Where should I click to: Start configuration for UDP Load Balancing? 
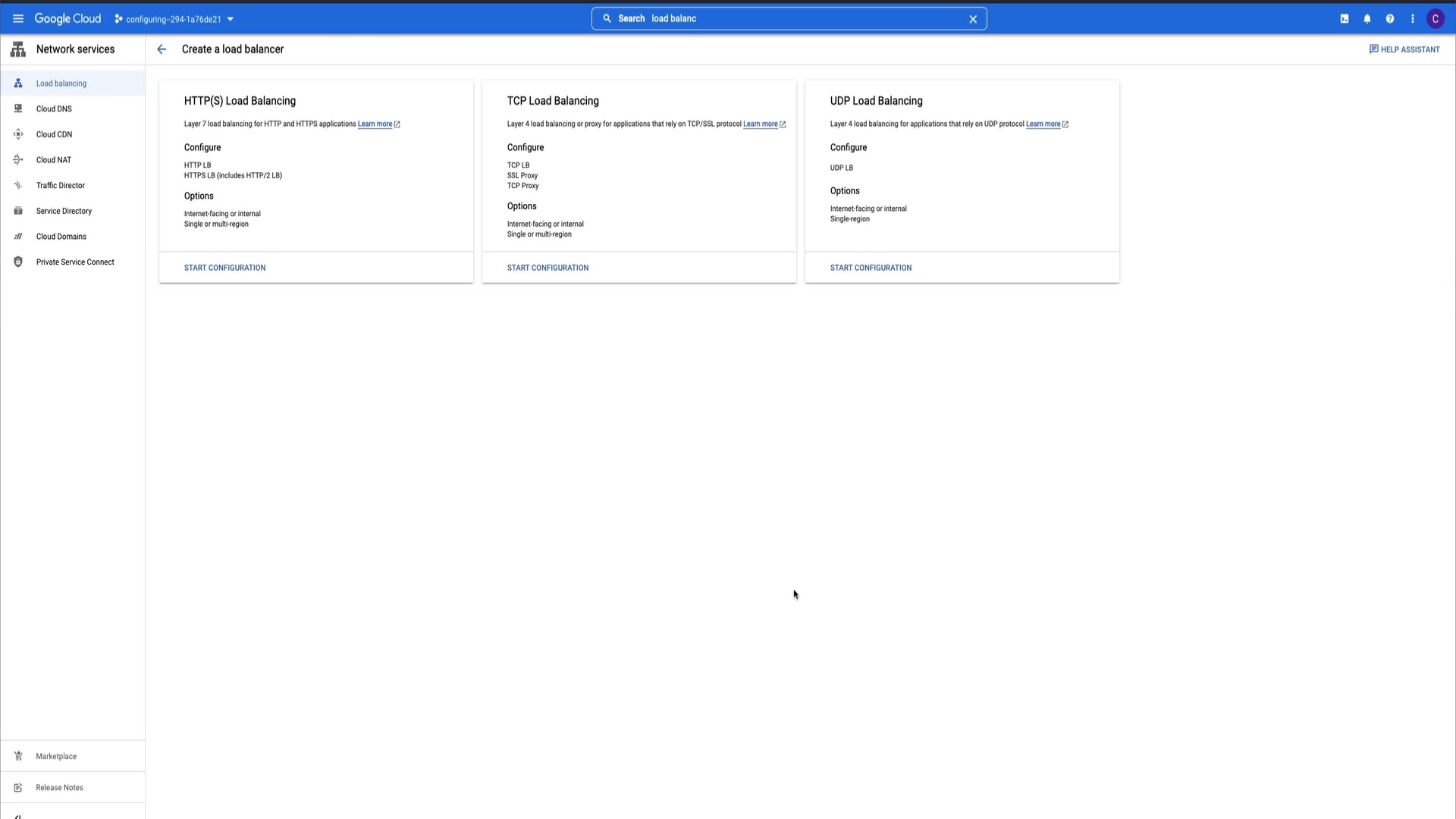pos(871,268)
